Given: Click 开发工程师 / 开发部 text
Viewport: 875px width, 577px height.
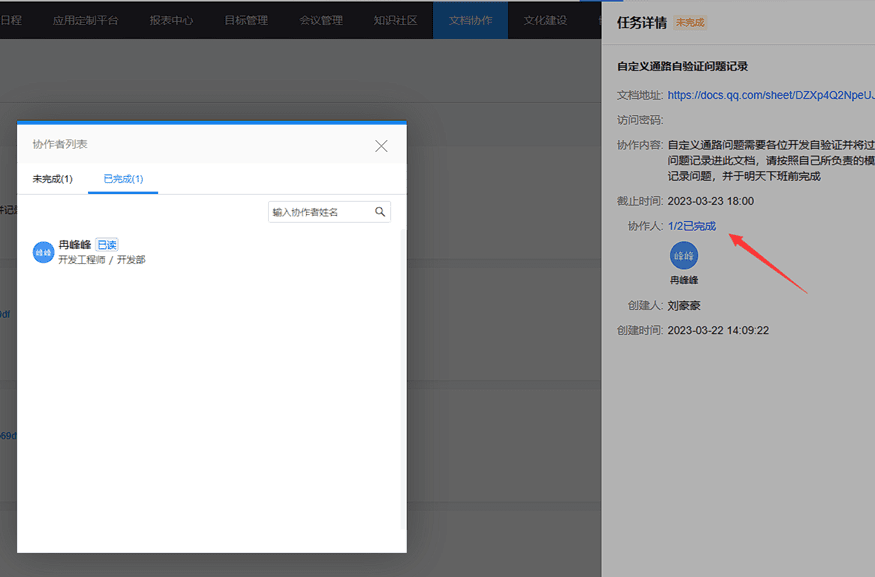Looking at the screenshot, I should coord(102,259).
